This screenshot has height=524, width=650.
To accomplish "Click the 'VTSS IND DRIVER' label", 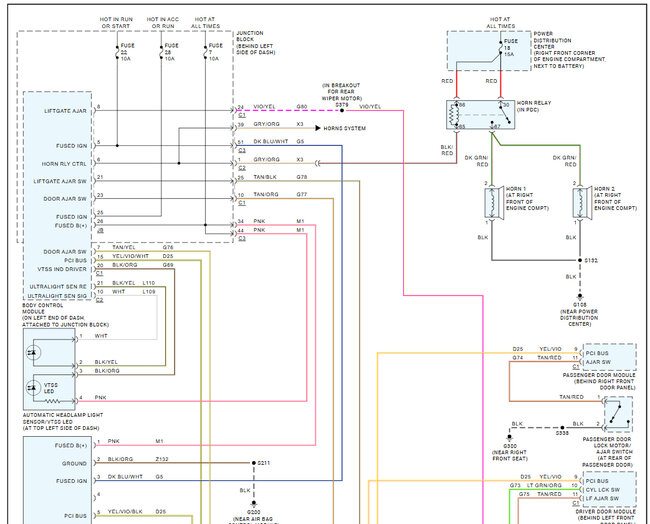I will point(62,269).
